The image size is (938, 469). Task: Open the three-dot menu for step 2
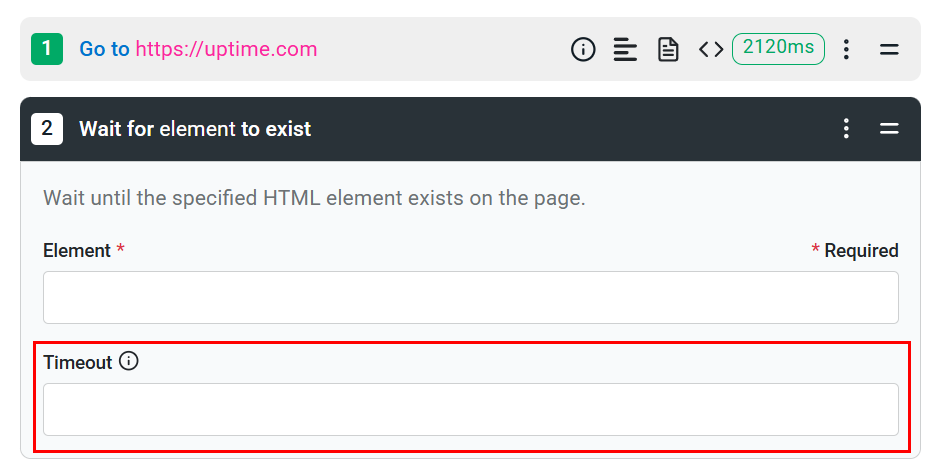pos(847,129)
